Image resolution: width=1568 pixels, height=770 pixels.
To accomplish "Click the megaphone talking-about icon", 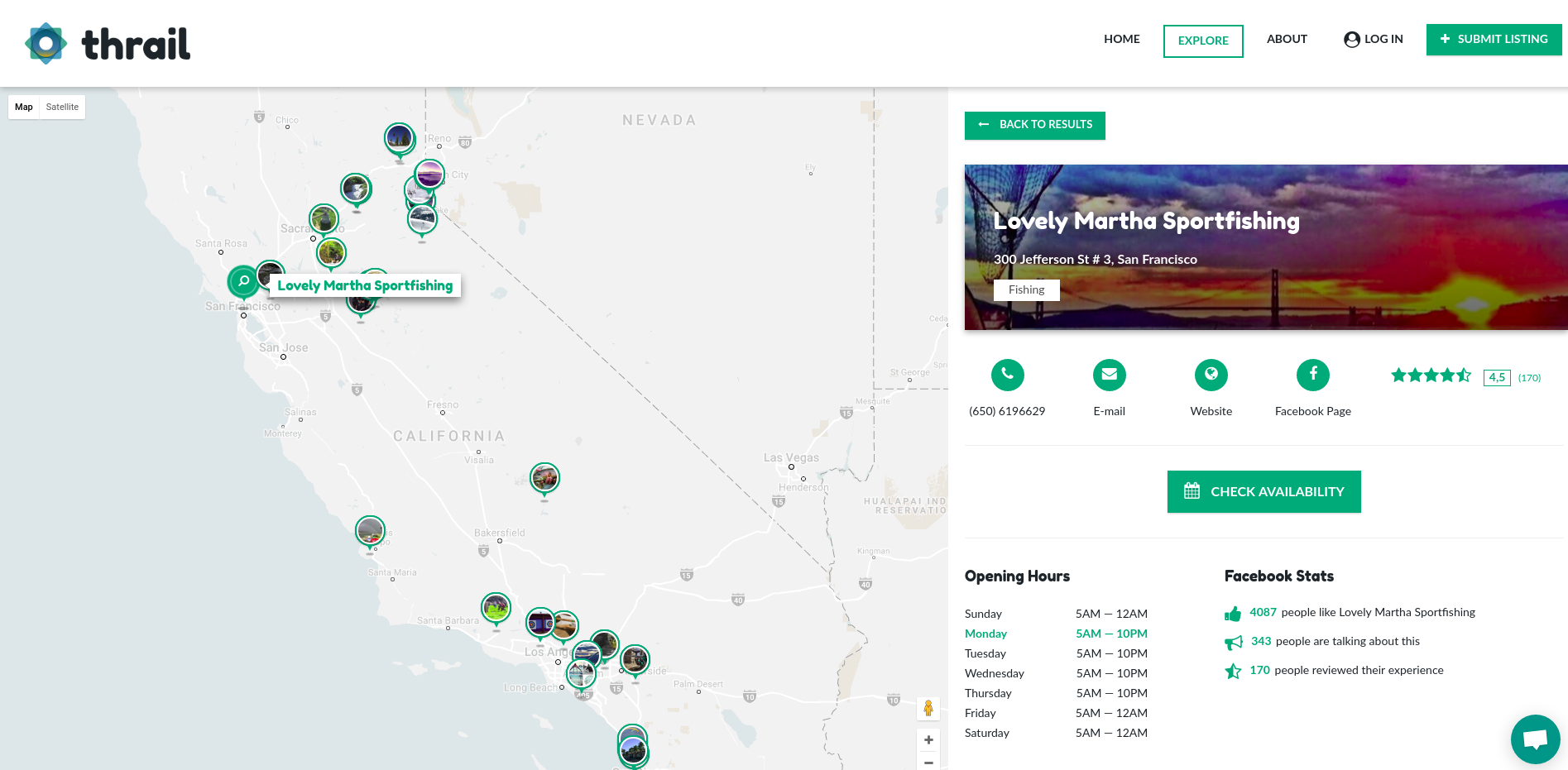I will [x=1234, y=643].
